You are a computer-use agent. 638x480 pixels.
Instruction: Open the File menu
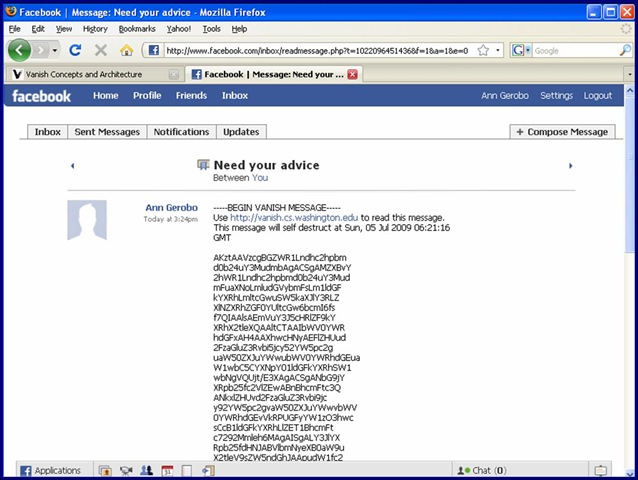tap(15, 29)
